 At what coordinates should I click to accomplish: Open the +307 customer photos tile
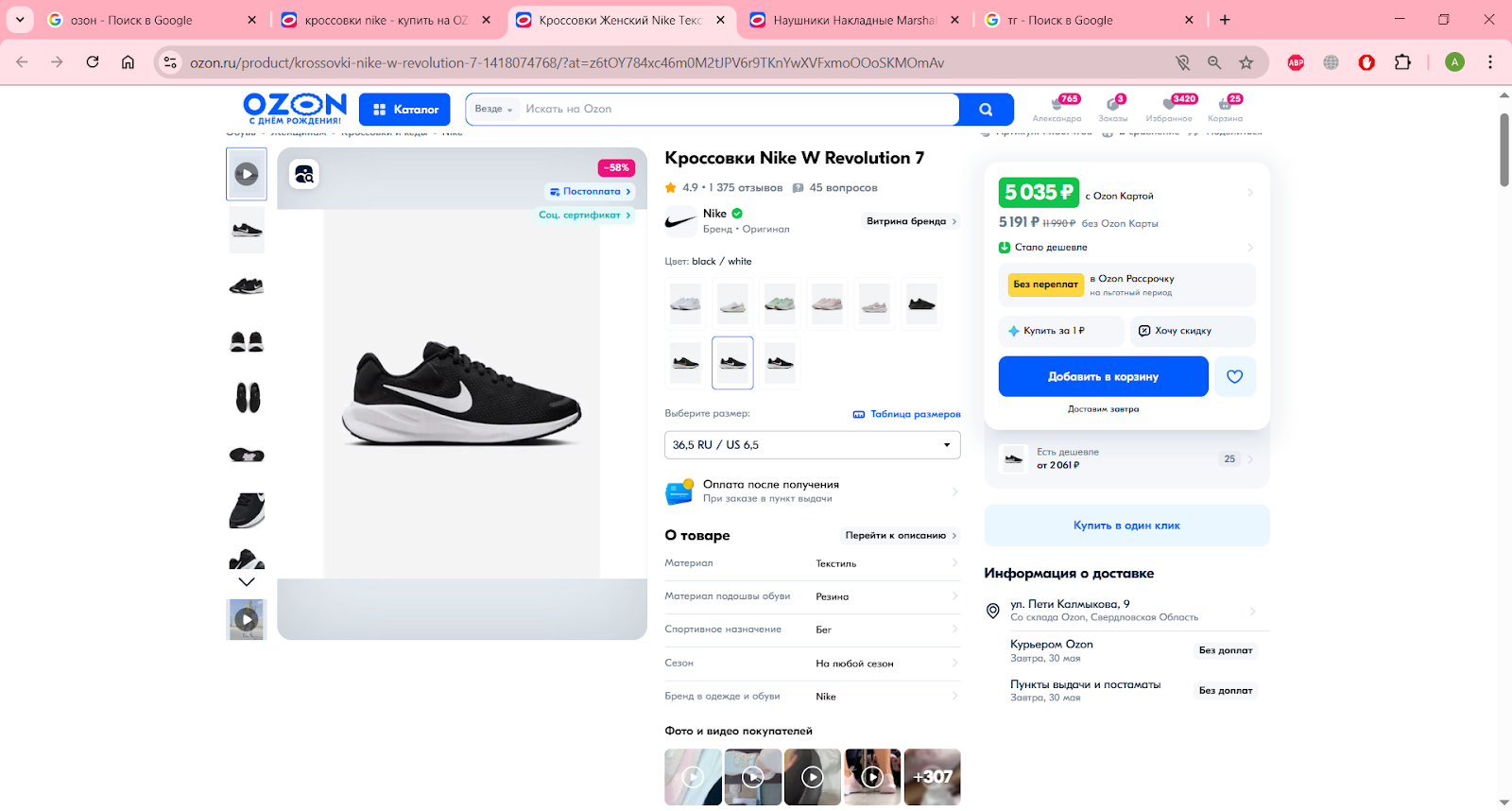(x=933, y=777)
